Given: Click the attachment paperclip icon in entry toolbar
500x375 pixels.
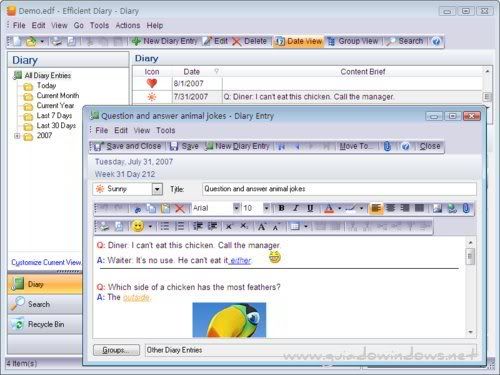Looking at the screenshot, I should (387, 146).
